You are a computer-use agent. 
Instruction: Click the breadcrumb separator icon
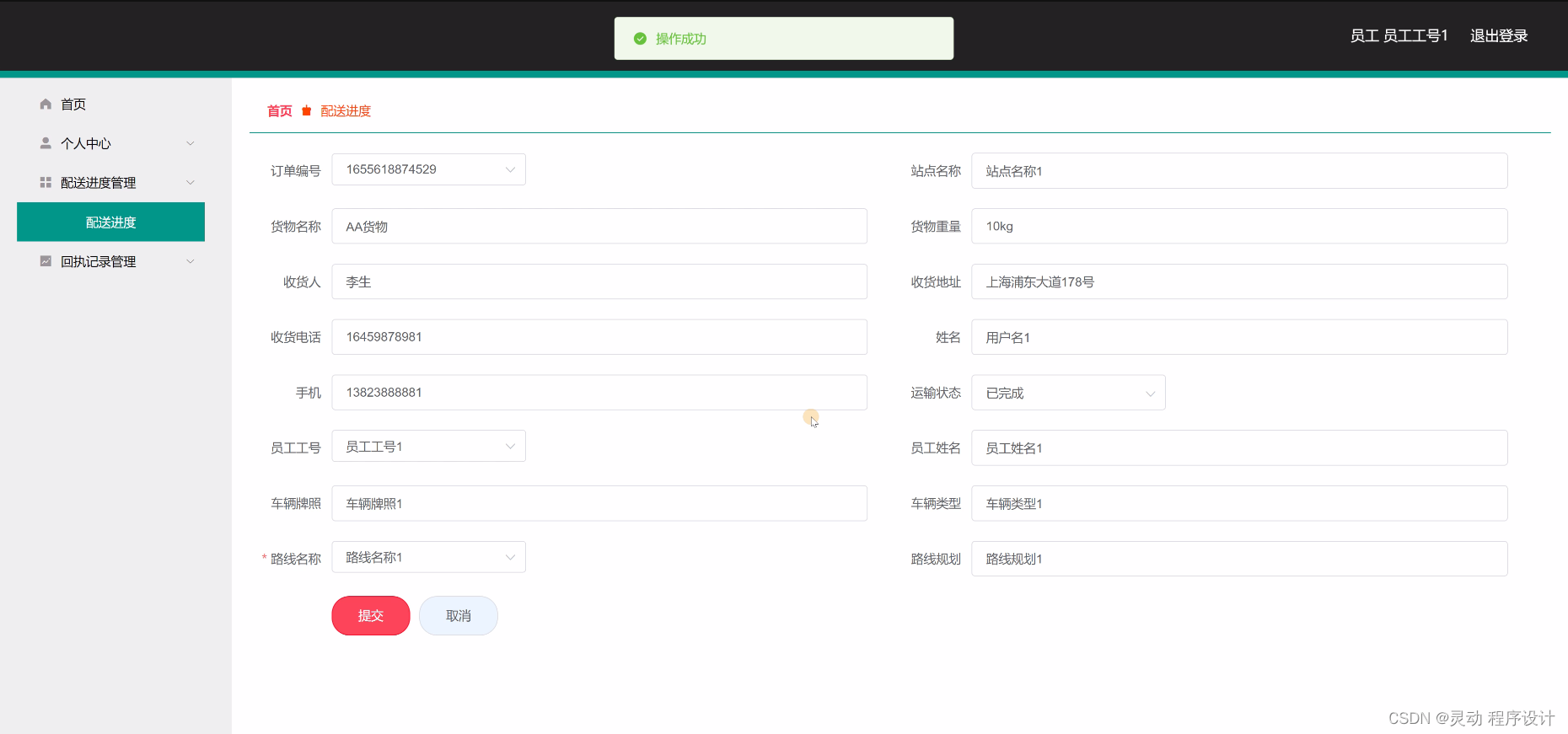(307, 110)
